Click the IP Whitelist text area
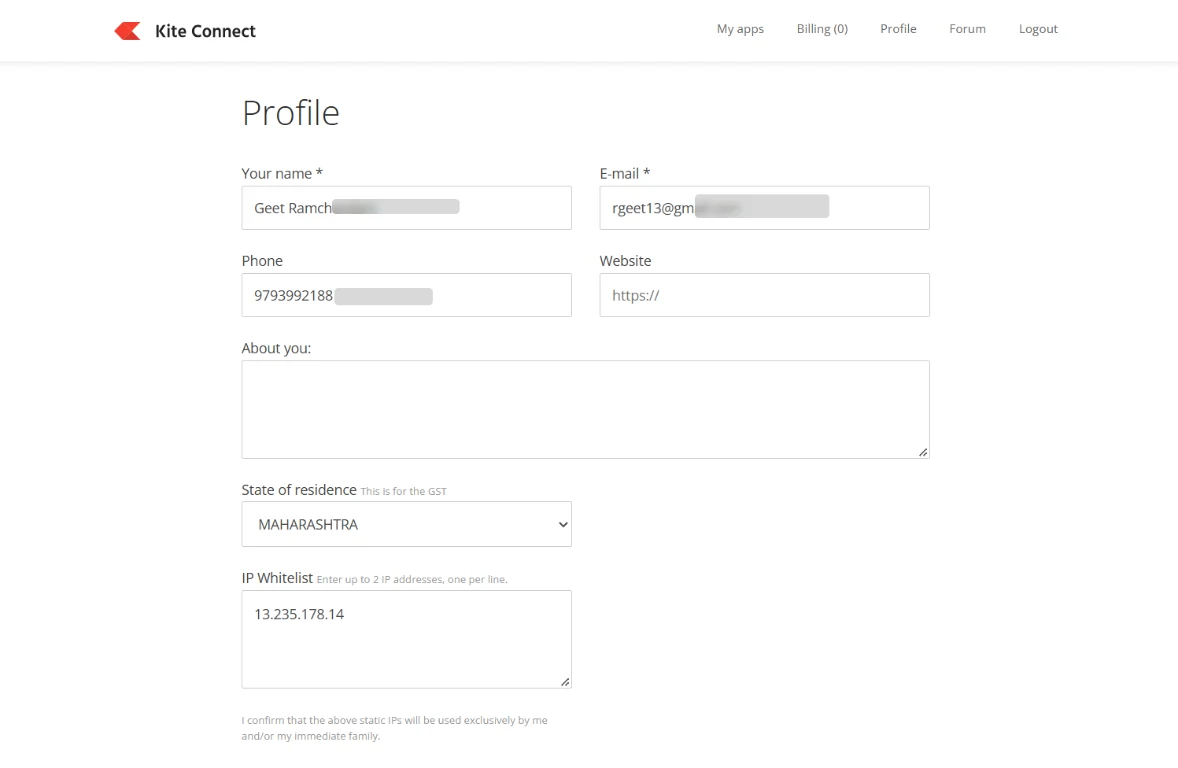 tap(406, 639)
